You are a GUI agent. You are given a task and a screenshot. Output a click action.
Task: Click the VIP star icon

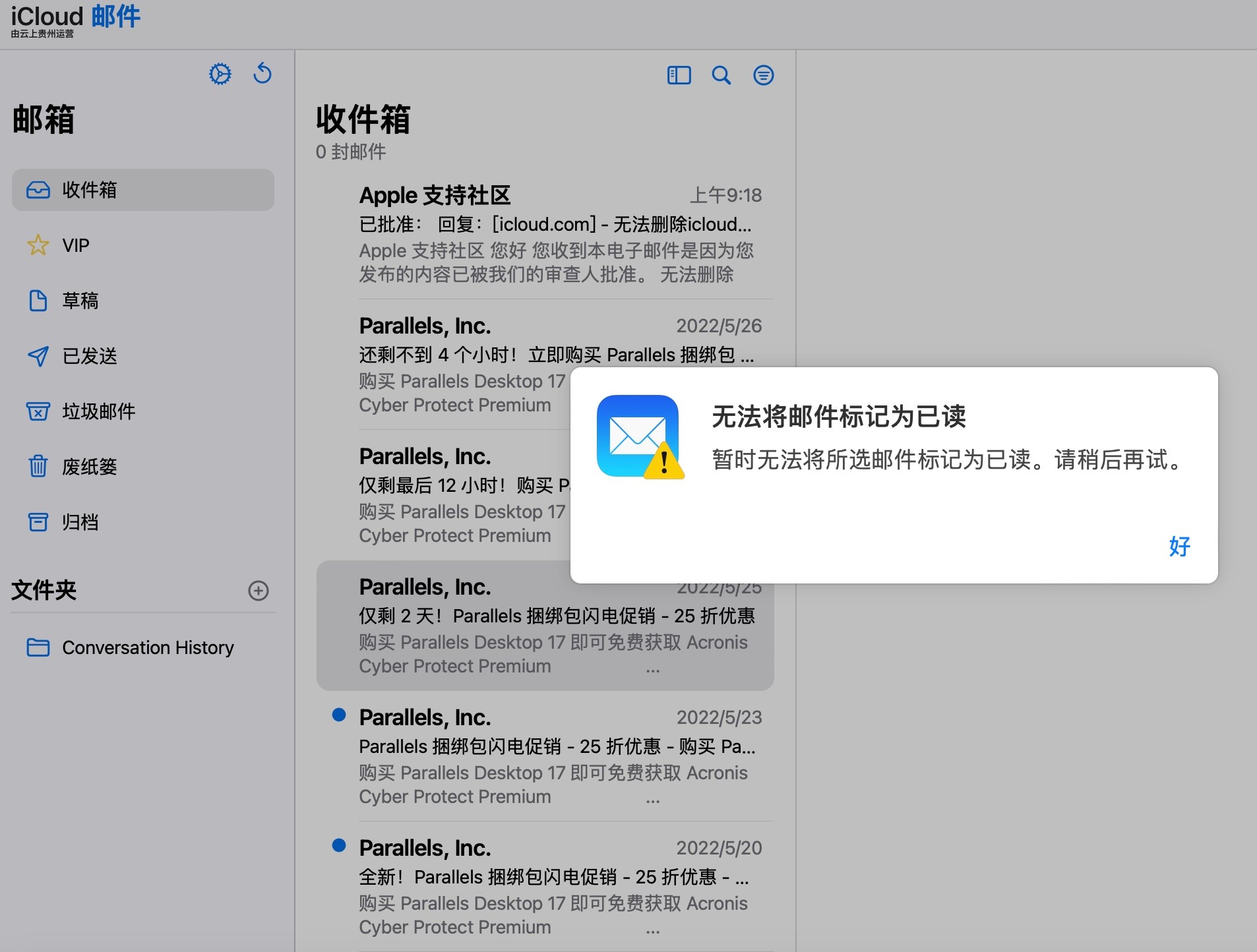point(38,245)
